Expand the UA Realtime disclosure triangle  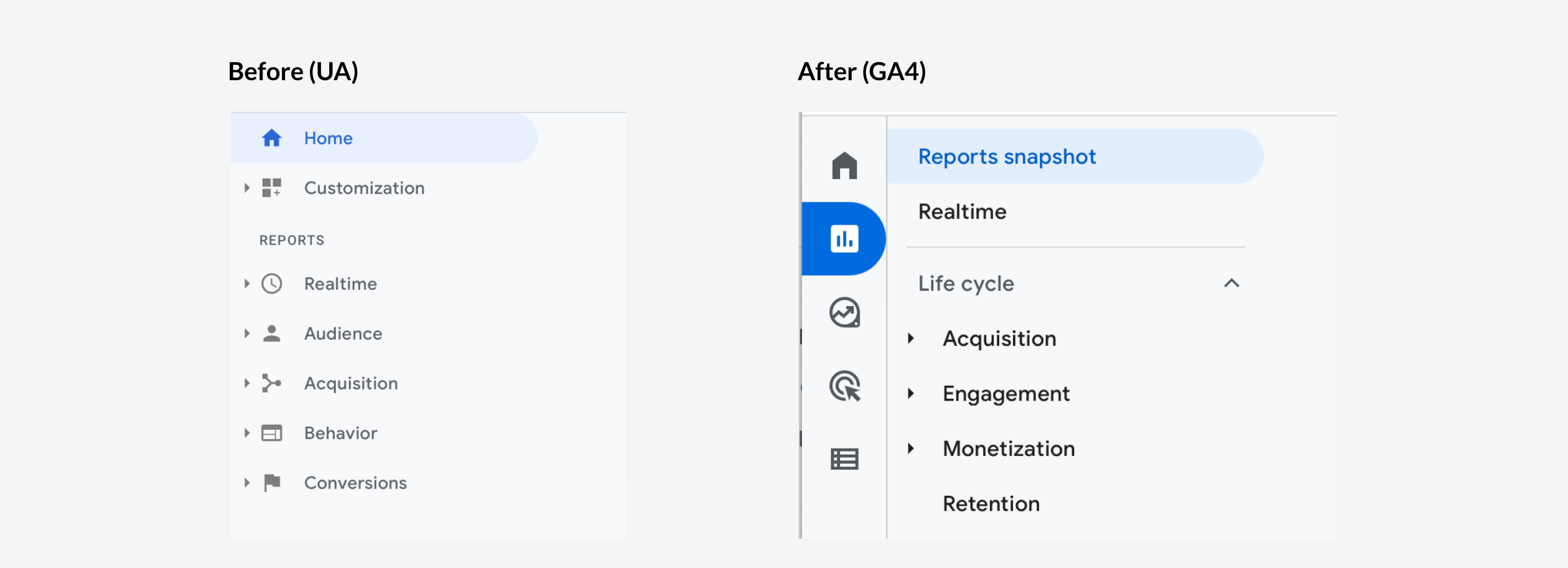[x=247, y=284]
